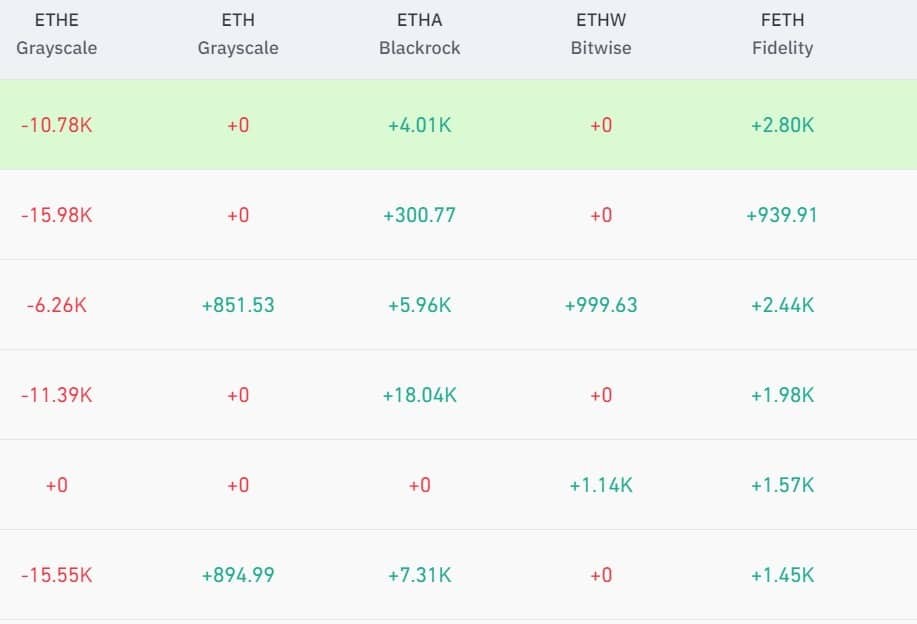
Task: Select the -10.78K ETHE cell
Action: (x=56, y=126)
